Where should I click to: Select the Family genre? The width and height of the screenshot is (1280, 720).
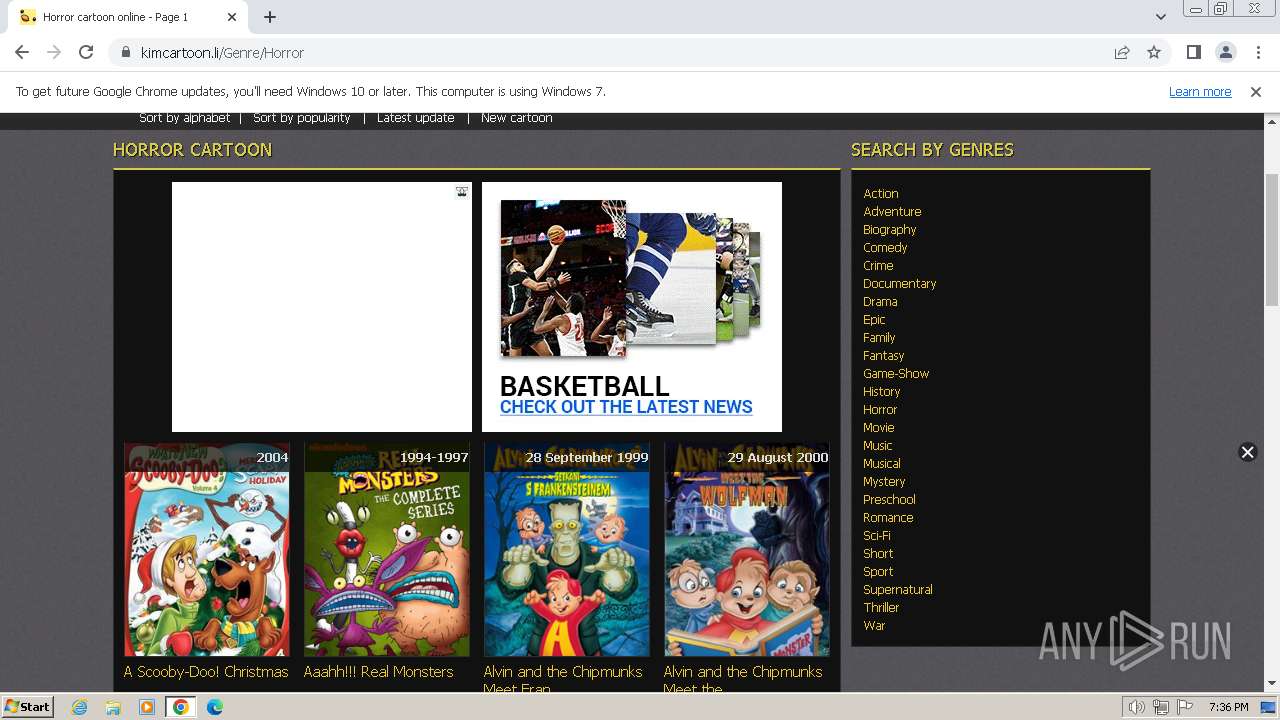[879, 338]
